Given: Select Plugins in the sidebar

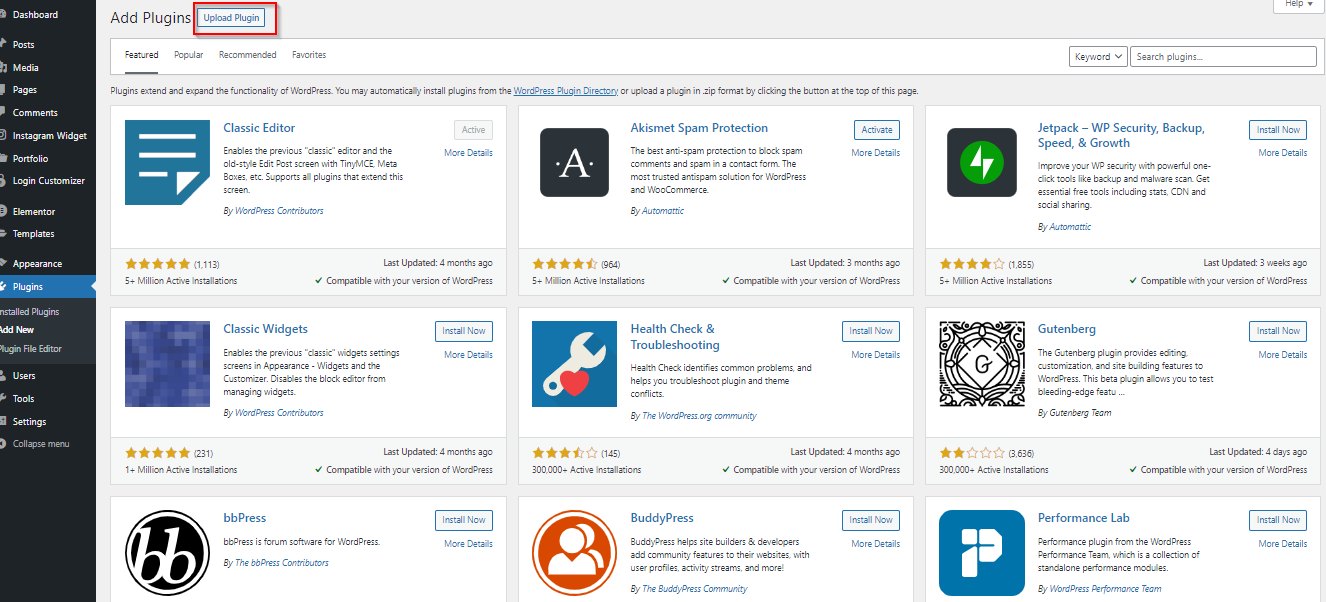Looking at the screenshot, I should pos(48,287).
